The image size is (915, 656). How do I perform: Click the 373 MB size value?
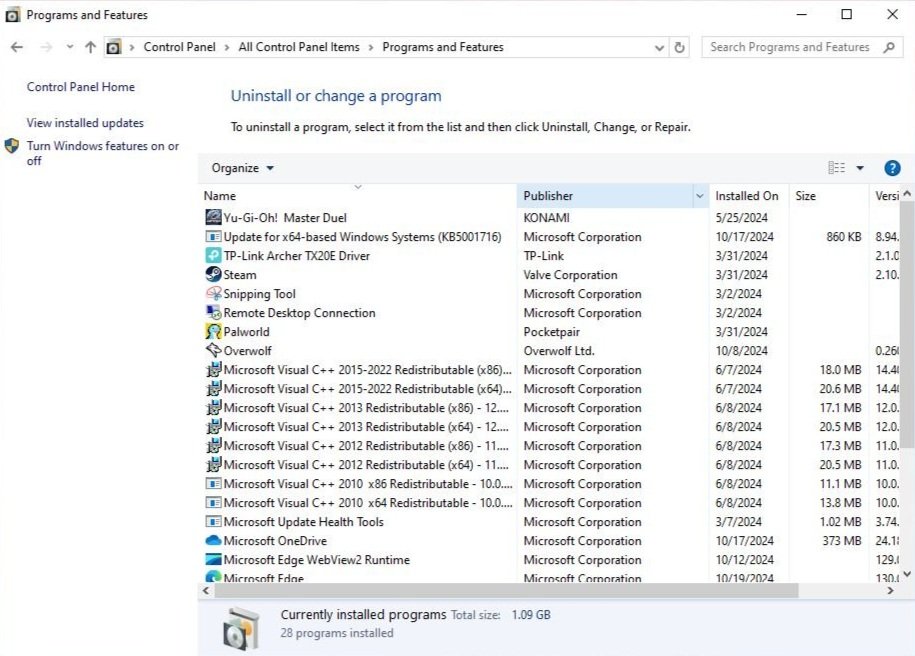pyautogui.click(x=841, y=541)
